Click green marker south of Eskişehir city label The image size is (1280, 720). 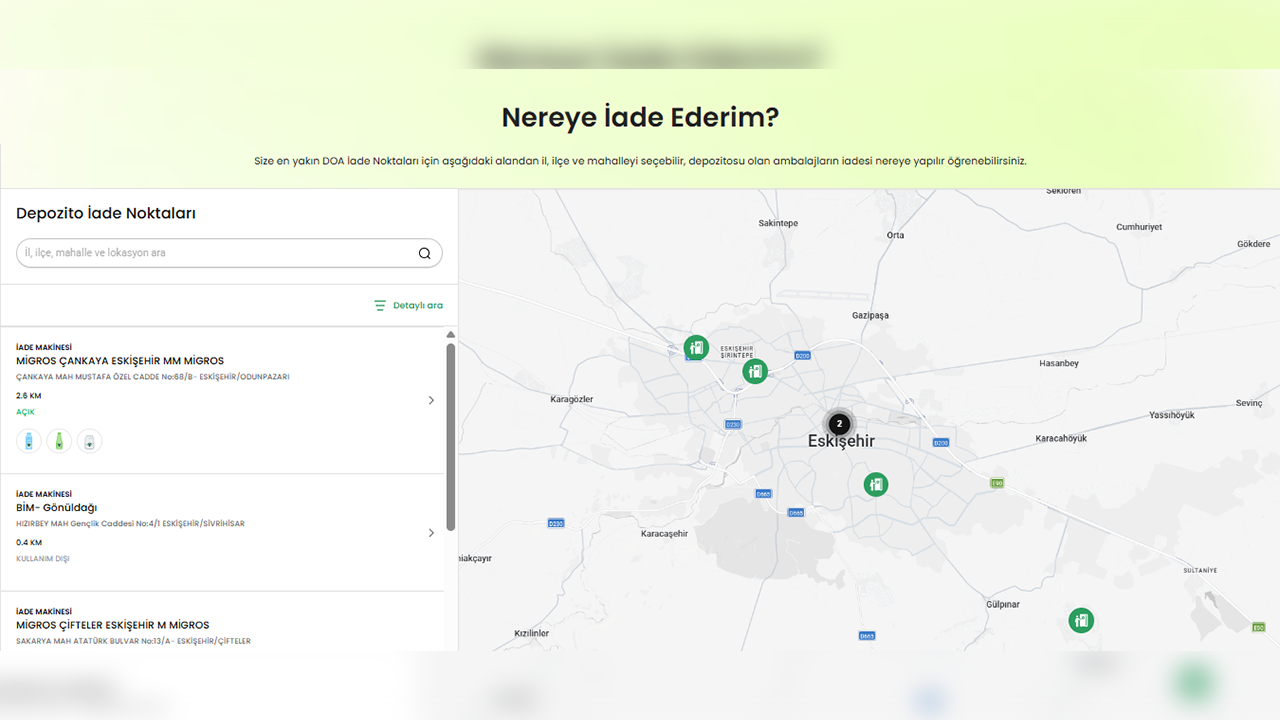[876, 485]
